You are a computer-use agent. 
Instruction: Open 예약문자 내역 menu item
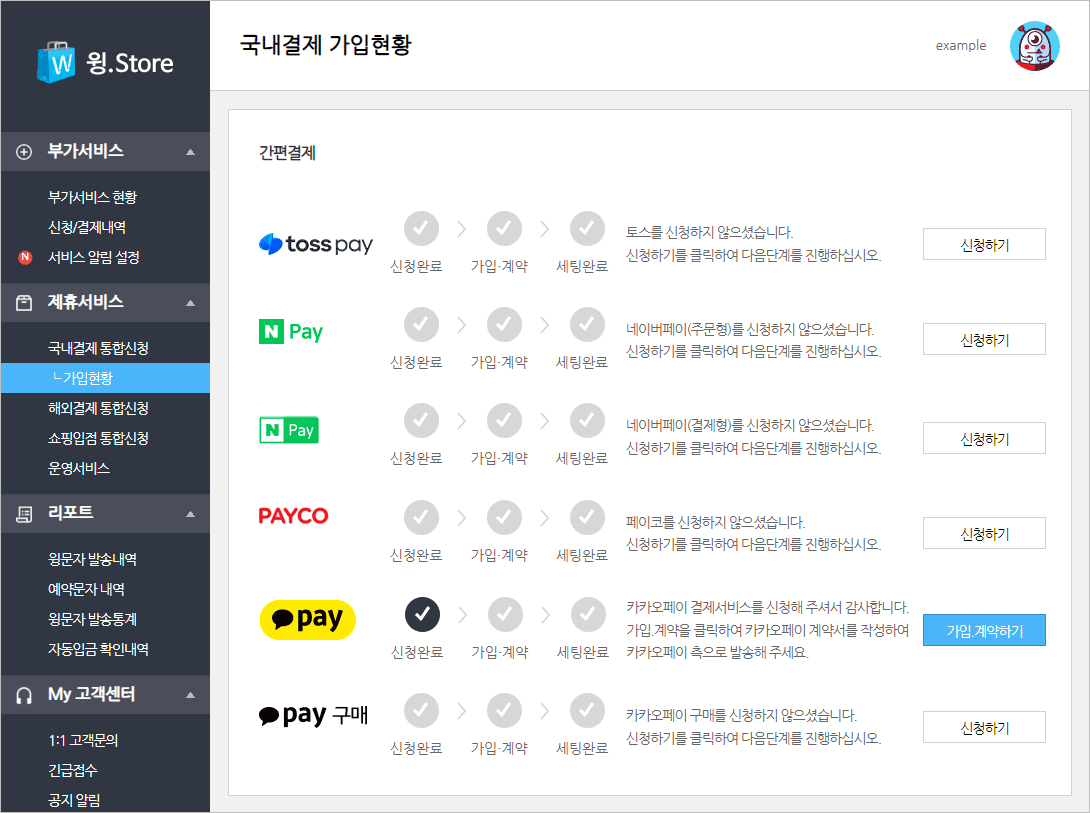[86, 589]
